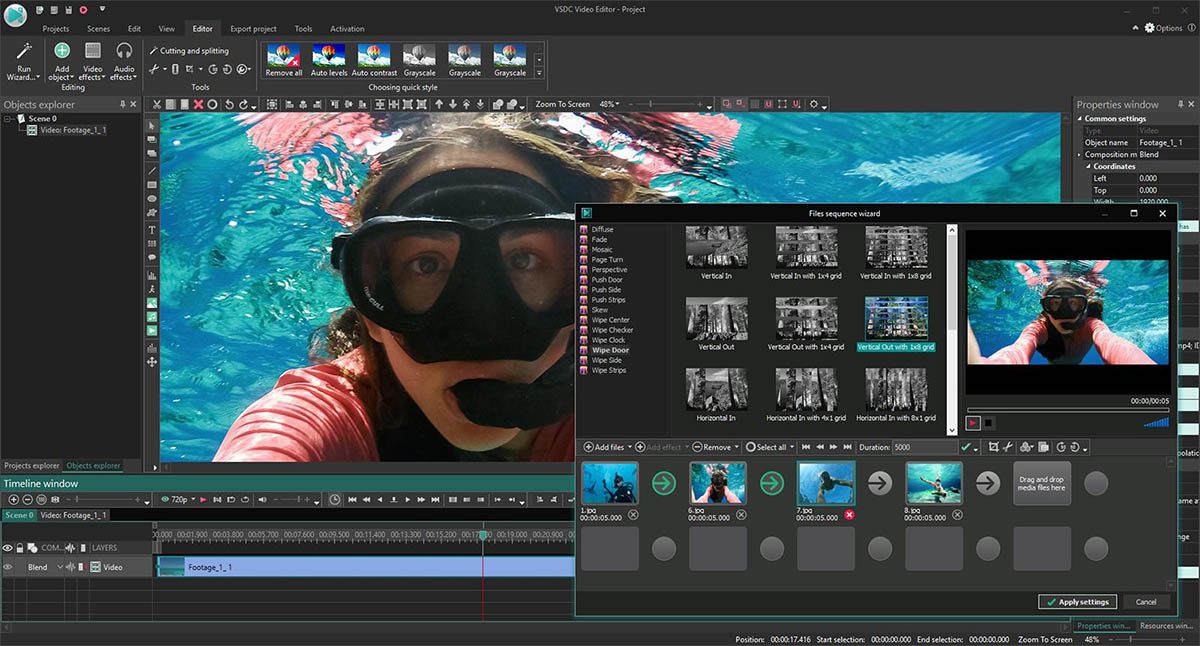
Task: Apply the first Grayscale quick style
Action: point(420,58)
